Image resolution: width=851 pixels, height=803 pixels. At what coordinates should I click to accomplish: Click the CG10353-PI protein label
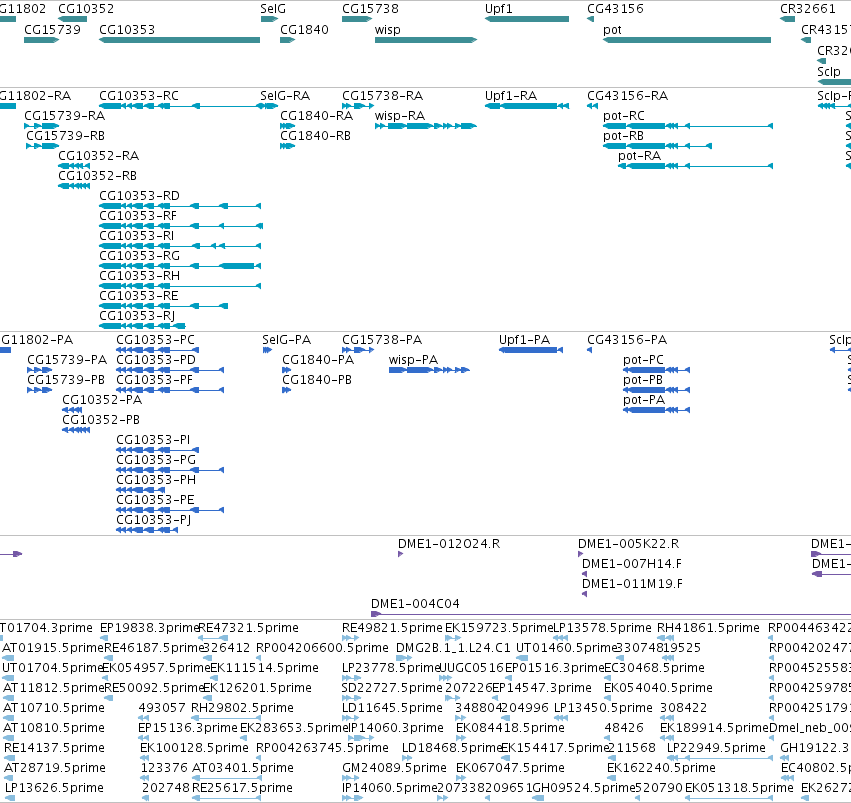(153, 439)
